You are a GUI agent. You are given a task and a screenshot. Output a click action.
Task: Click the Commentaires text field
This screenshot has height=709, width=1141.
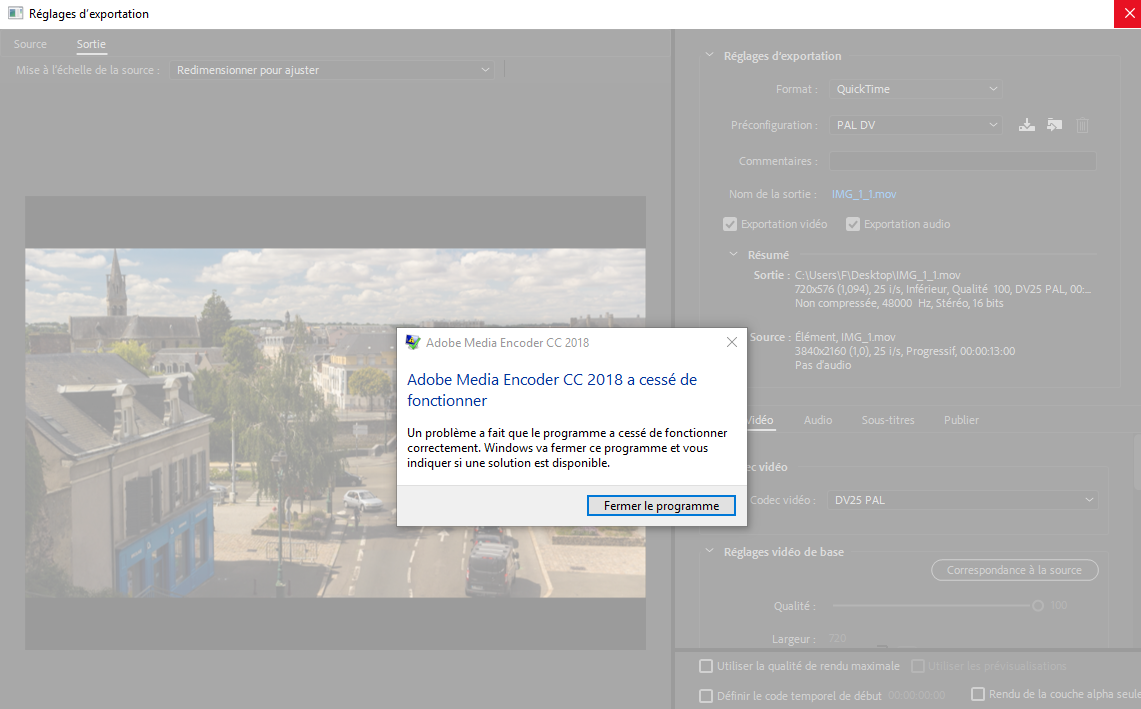tap(962, 161)
